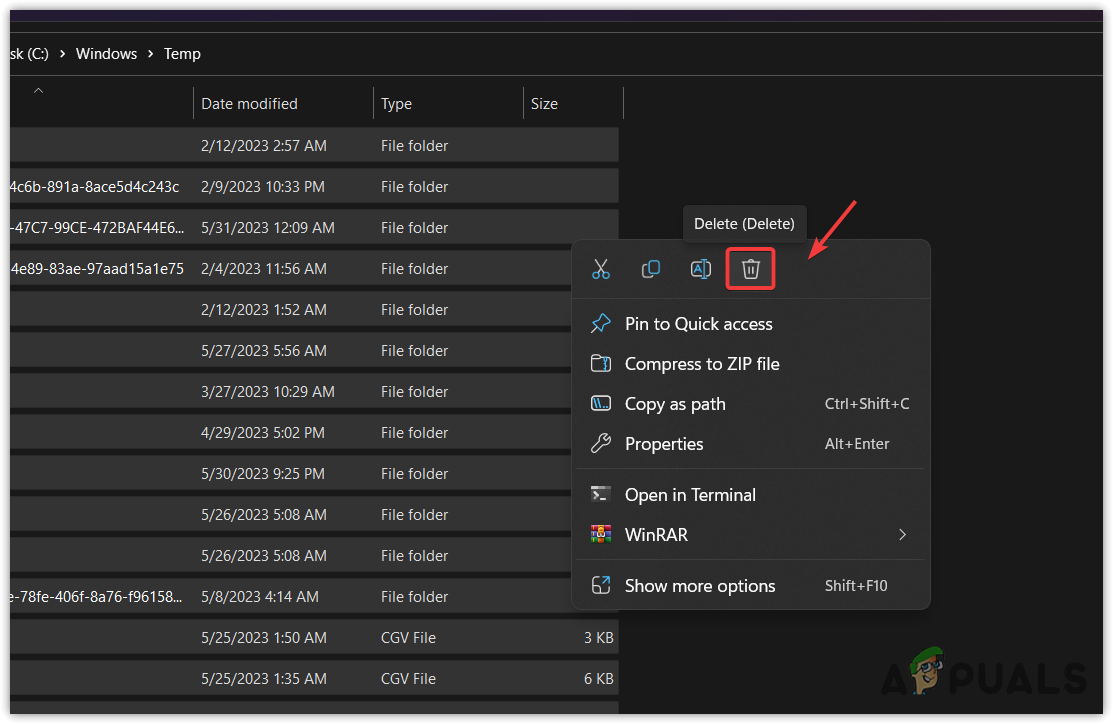Open Properties from the context menu
This screenshot has height=724, width=1113.
(750, 444)
